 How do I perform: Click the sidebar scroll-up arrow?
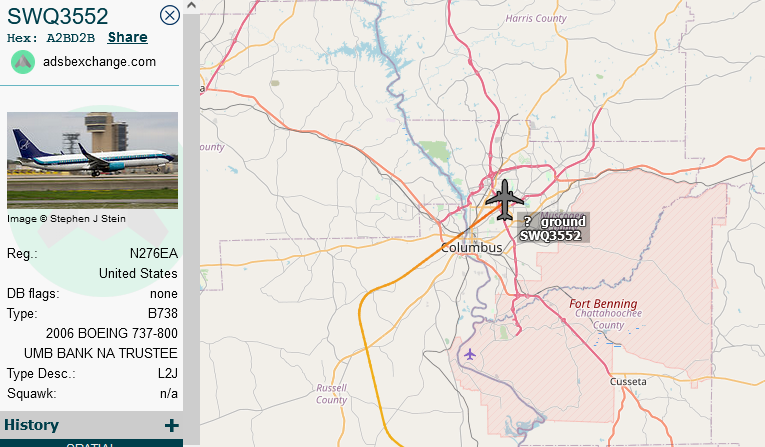[191, 6]
